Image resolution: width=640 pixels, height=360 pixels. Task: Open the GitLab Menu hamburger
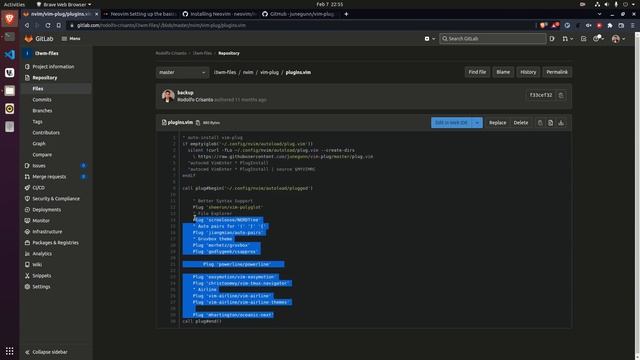71,39
